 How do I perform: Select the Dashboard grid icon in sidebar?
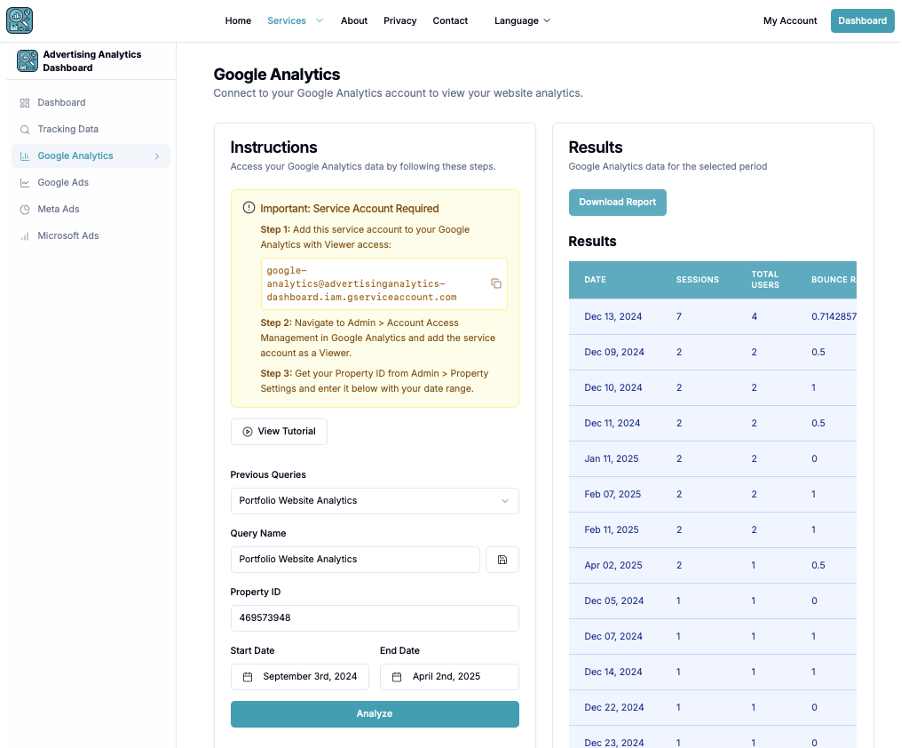22,102
